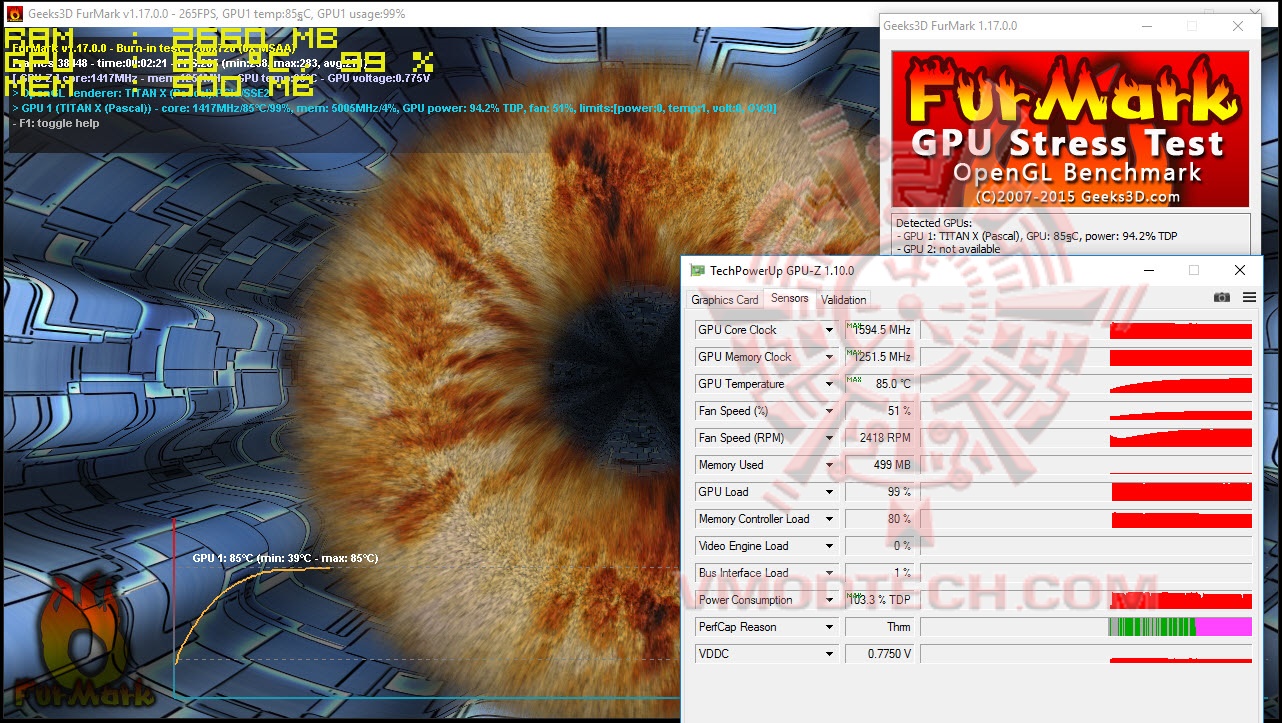The height and width of the screenshot is (723, 1282).
Task: Click the GPU-Z app icon in its title bar
Action: [697, 270]
